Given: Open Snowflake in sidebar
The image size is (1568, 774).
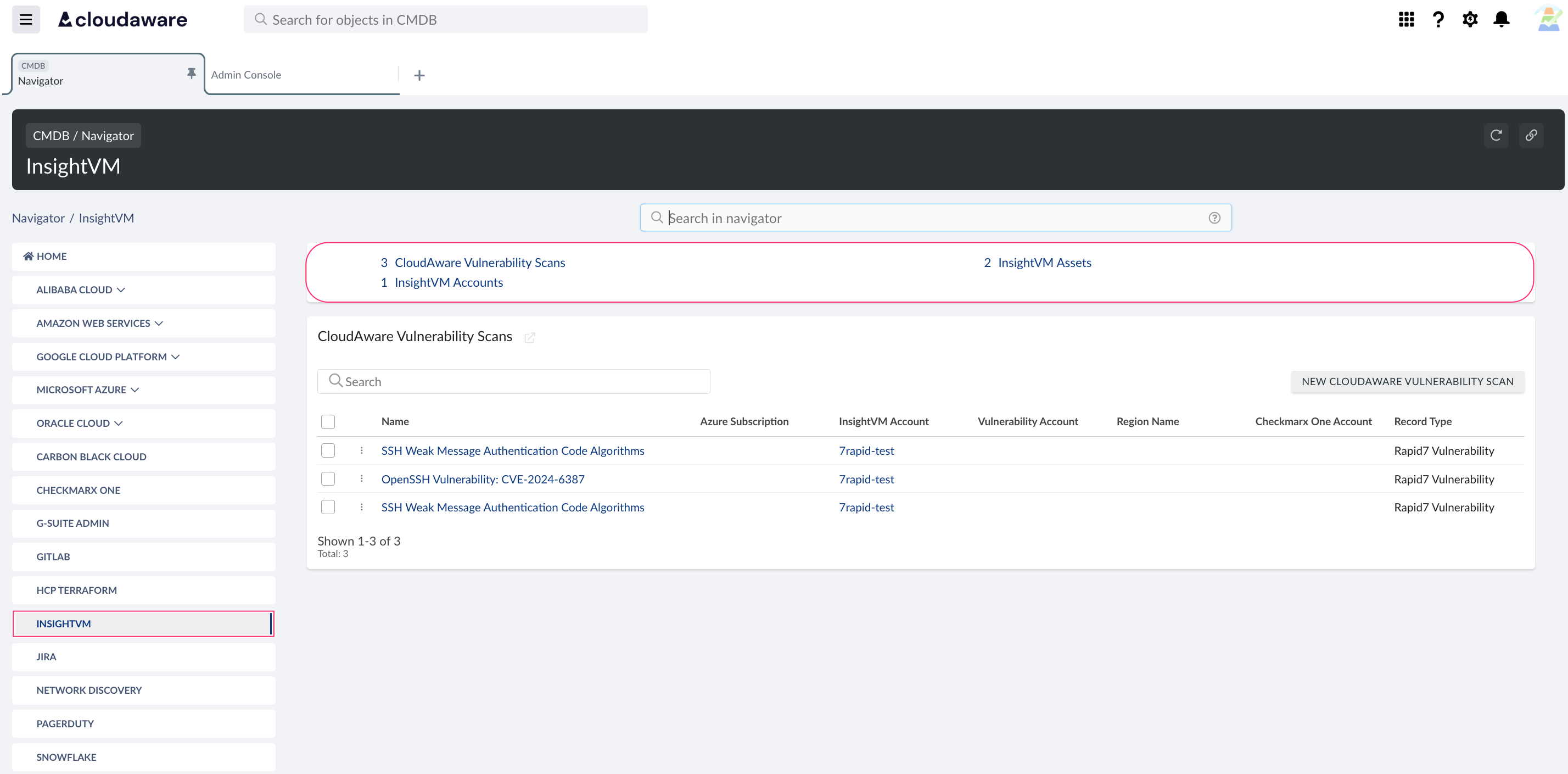Looking at the screenshot, I should point(144,757).
